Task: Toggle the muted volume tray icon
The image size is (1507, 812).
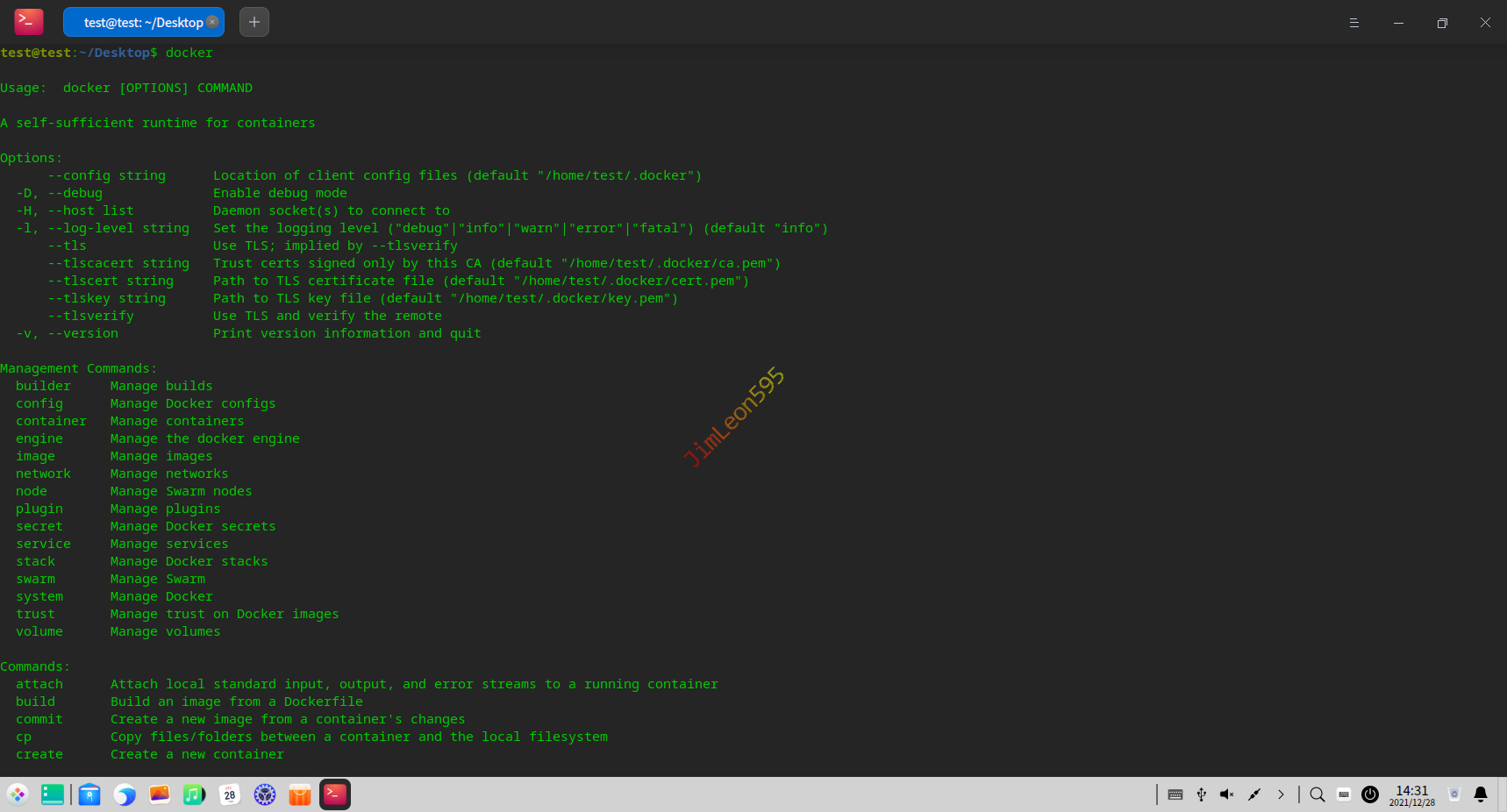Action: click(1227, 794)
